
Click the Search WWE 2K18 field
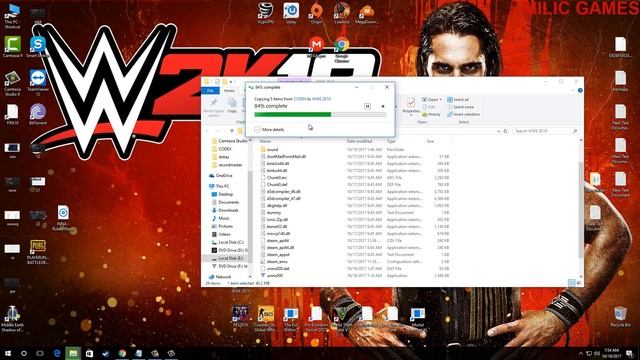tap(545, 131)
